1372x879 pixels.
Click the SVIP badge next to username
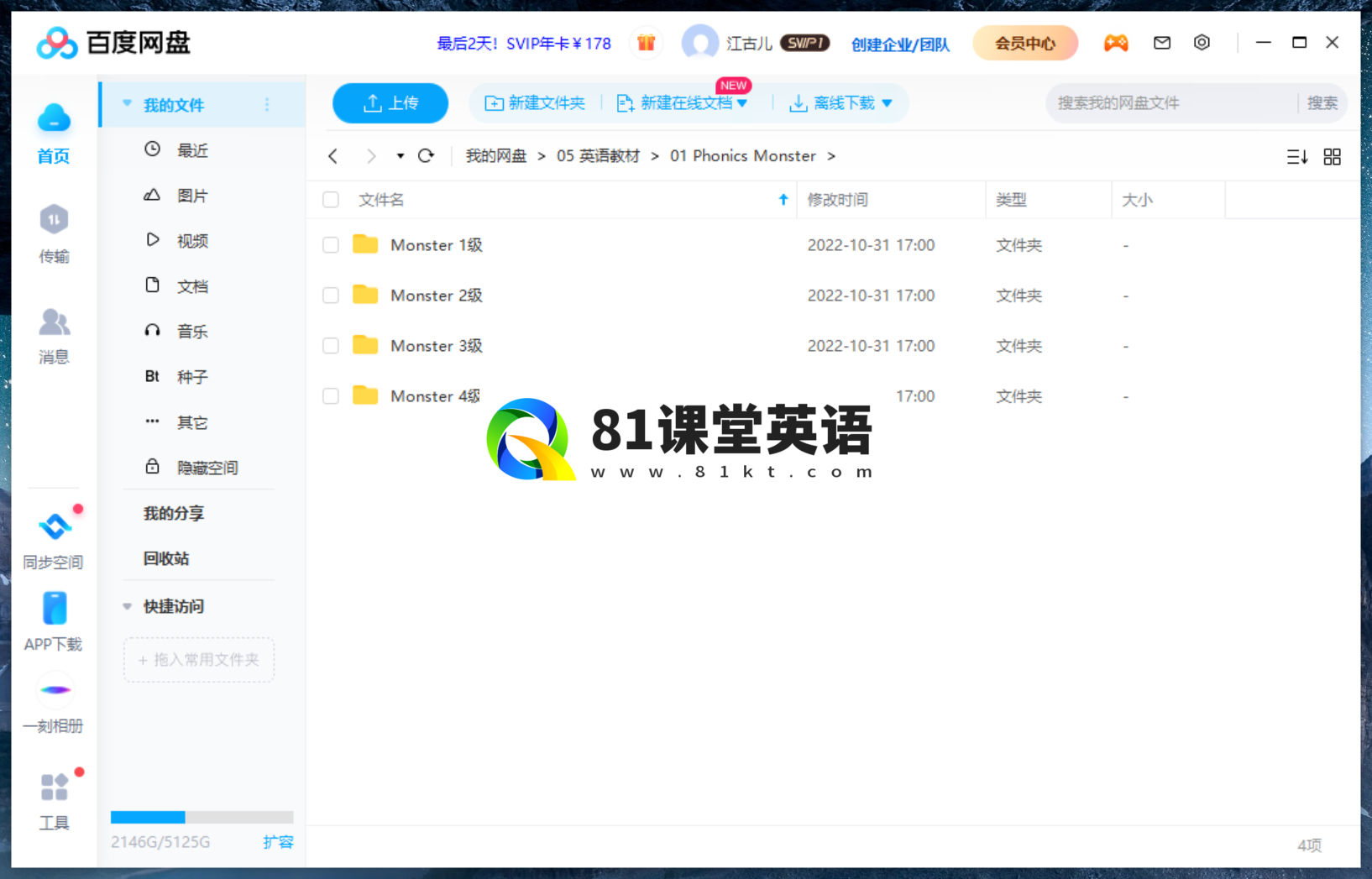(804, 43)
